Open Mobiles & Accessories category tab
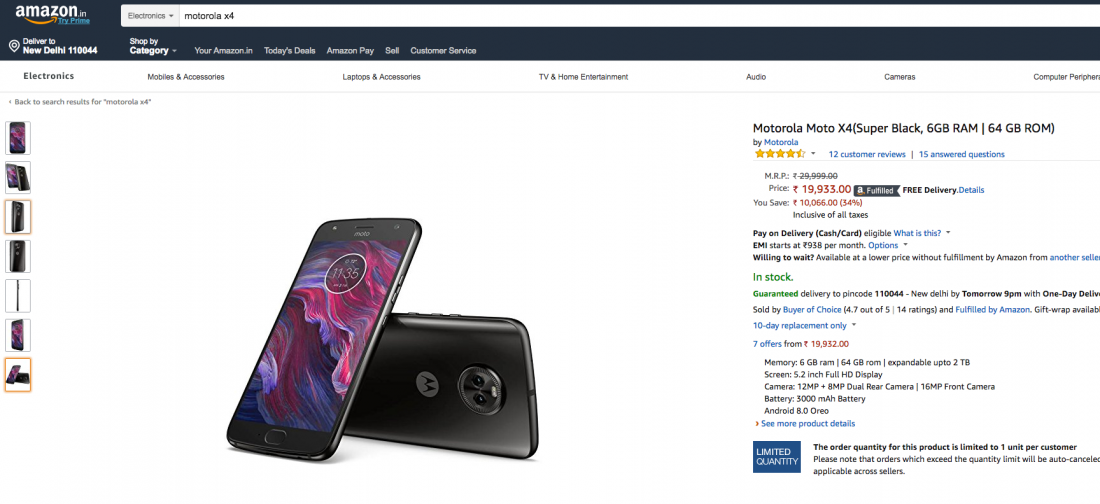This screenshot has height=504, width=1100. (186, 77)
